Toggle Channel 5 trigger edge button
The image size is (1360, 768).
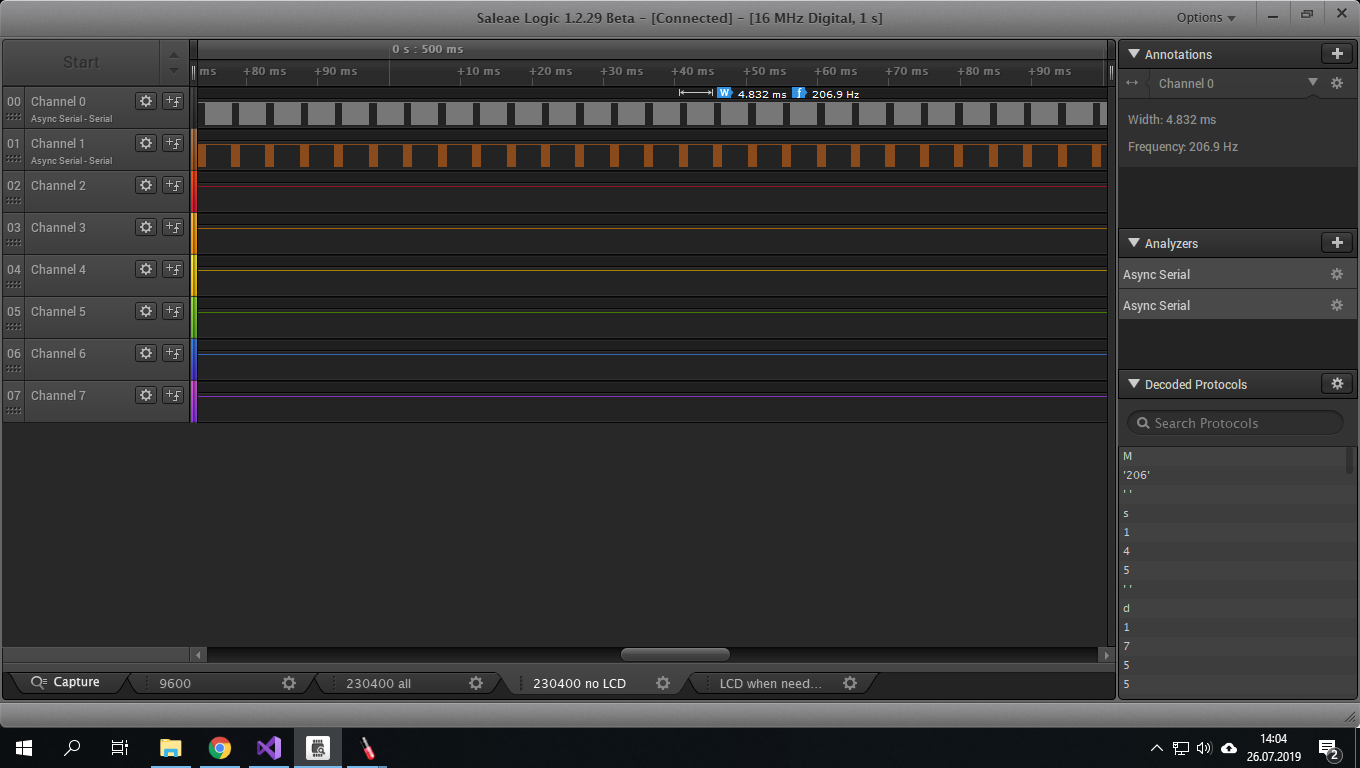tap(173, 311)
